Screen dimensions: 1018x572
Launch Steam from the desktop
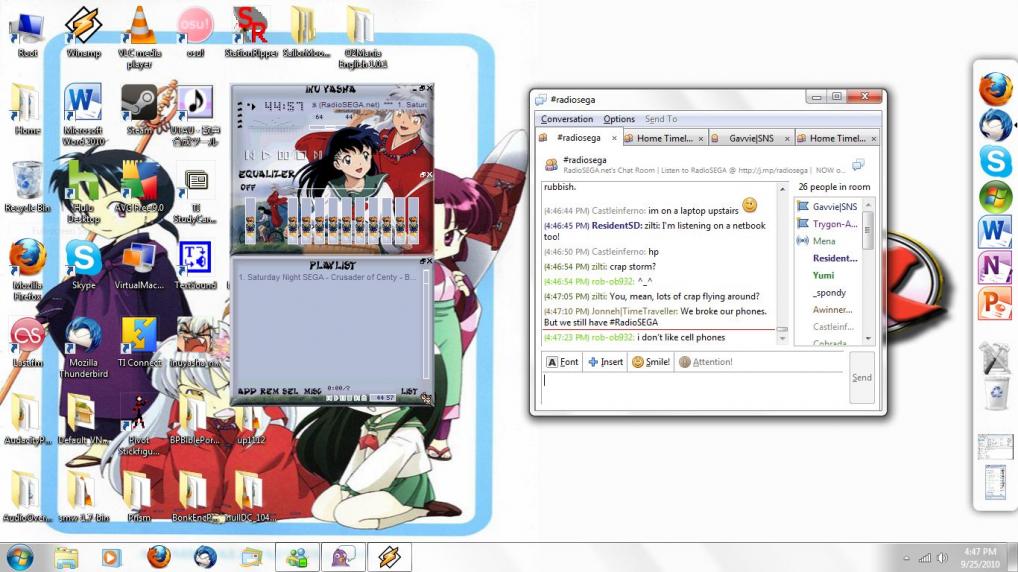139,108
